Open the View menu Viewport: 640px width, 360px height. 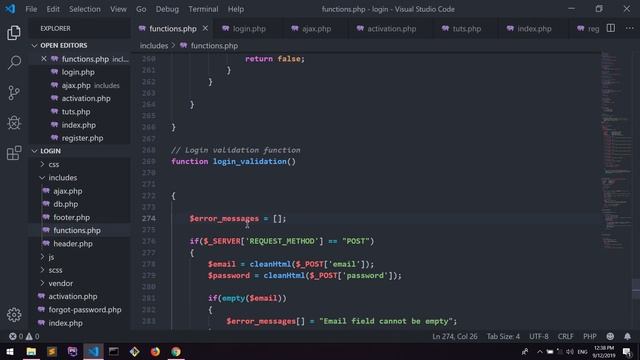pos(118,9)
